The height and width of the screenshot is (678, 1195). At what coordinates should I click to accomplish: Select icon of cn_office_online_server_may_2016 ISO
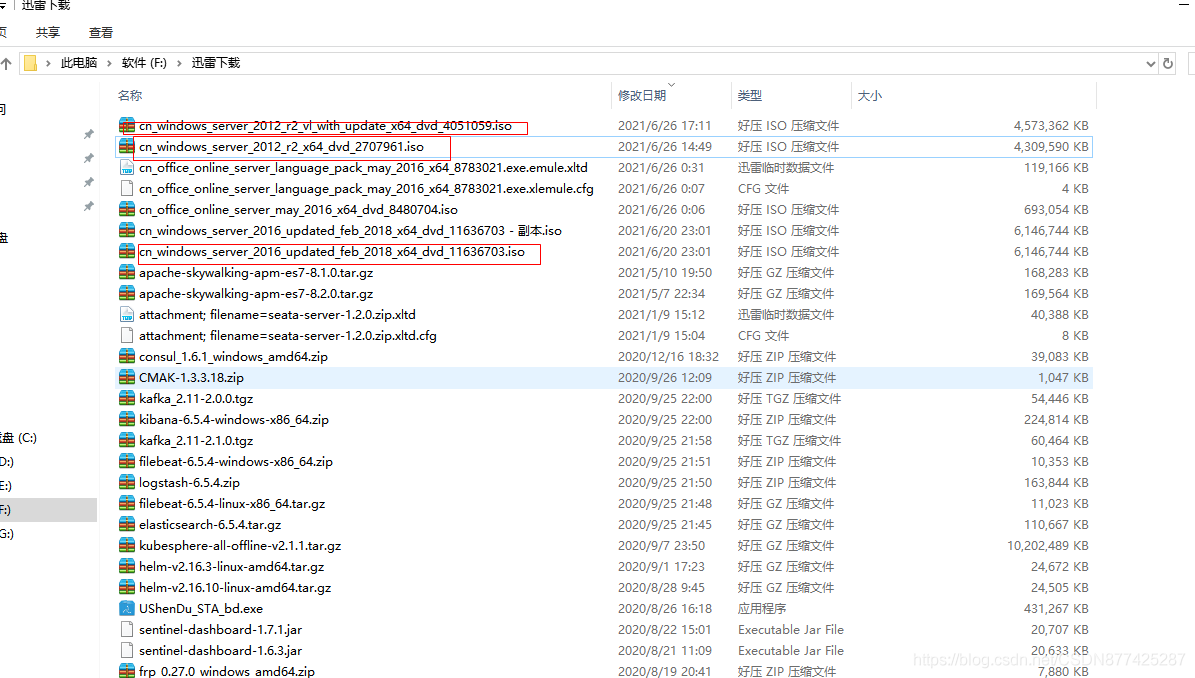(127, 209)
